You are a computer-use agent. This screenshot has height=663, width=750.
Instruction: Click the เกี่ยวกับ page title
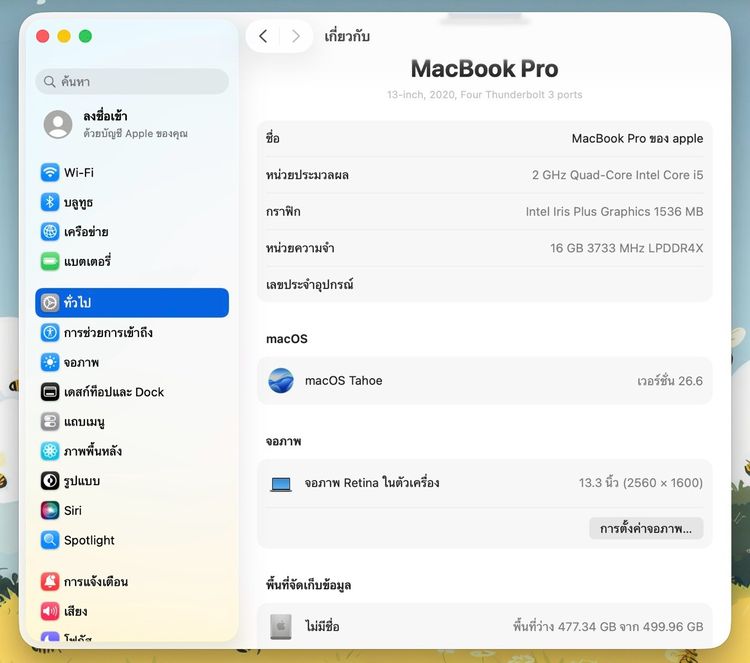347,36
